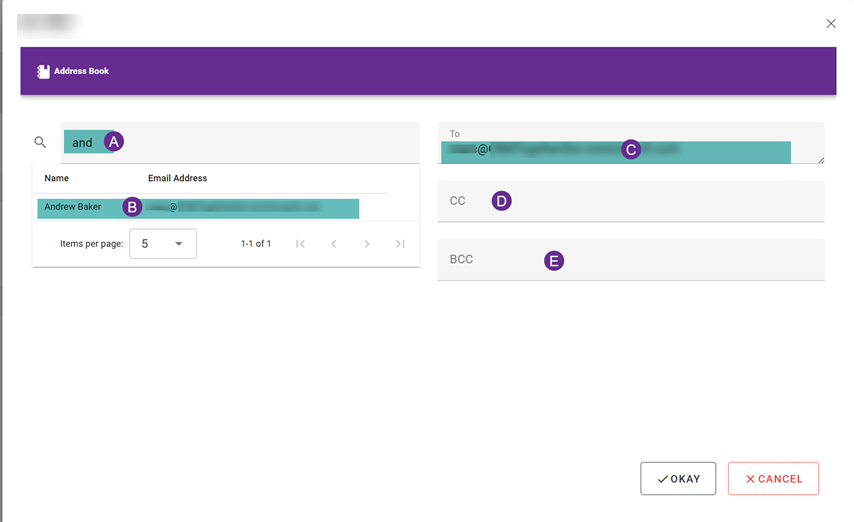Click the BCC field
Viewport: 854px width, 522px height.
coord(630,260)
